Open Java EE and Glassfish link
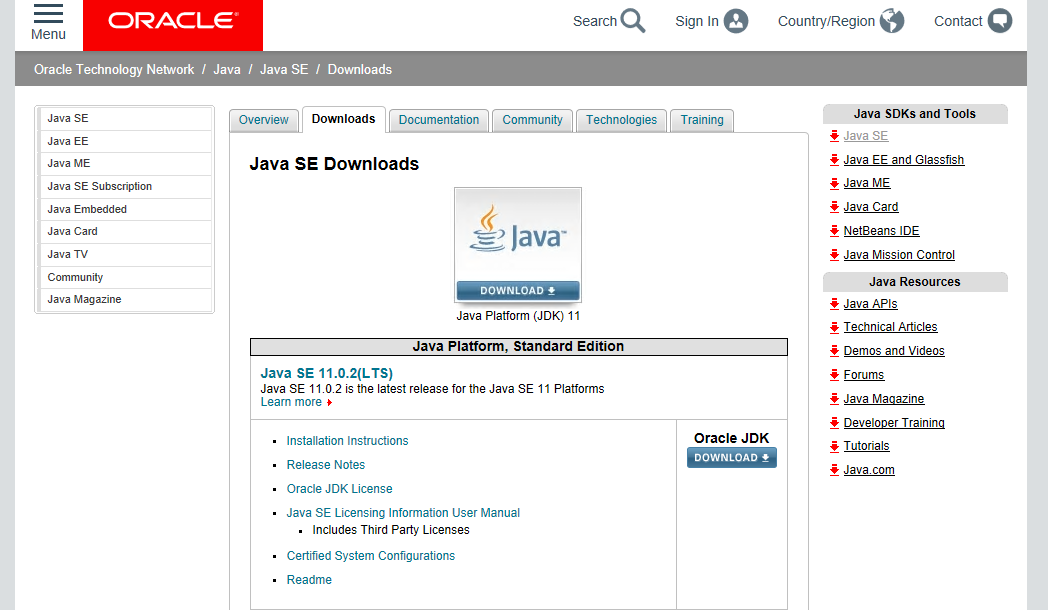The width and height of the screenshot is (1048, 610). (904, 160)
